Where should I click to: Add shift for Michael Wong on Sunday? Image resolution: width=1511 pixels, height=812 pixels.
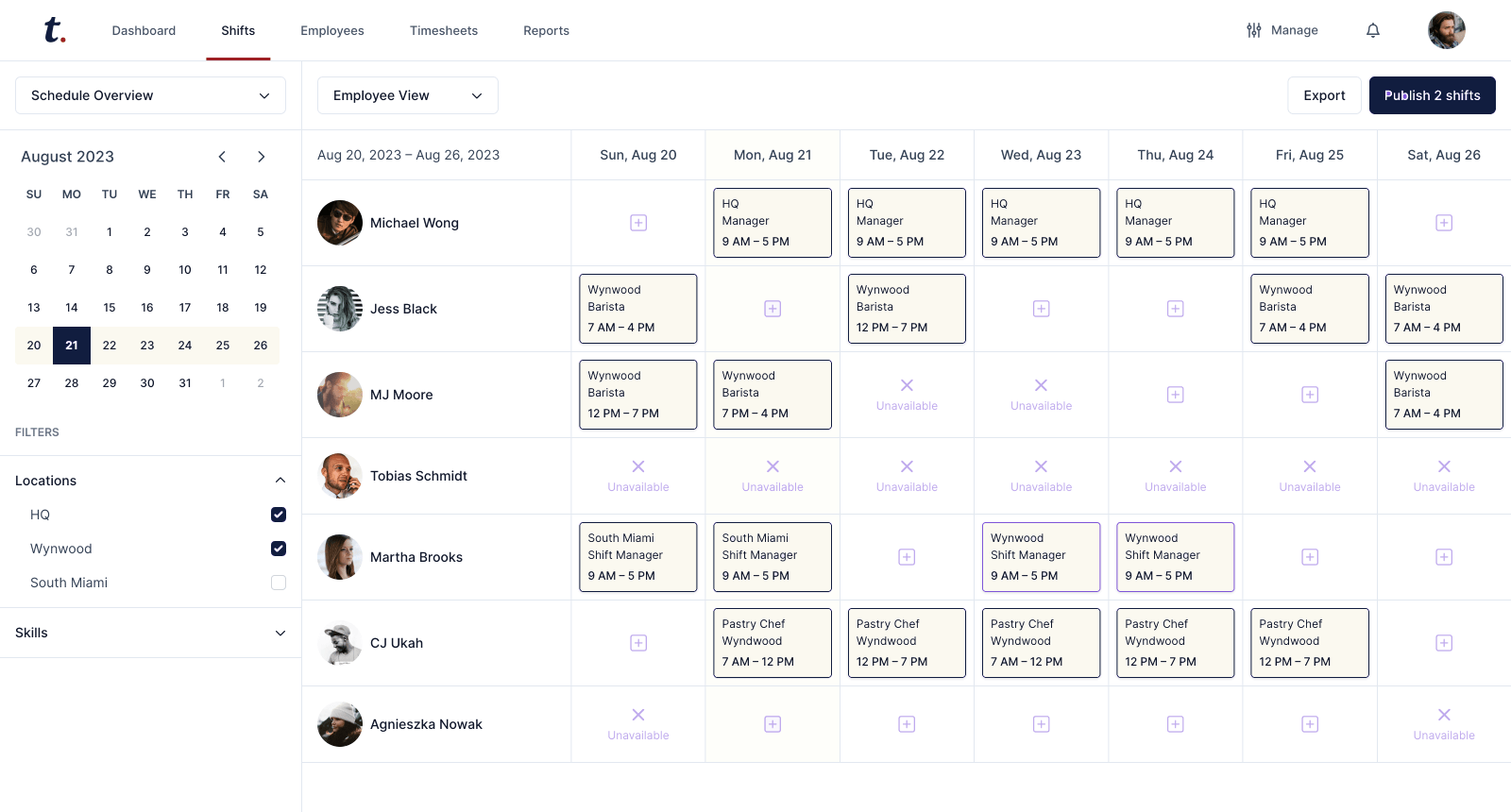coord(638,223)
